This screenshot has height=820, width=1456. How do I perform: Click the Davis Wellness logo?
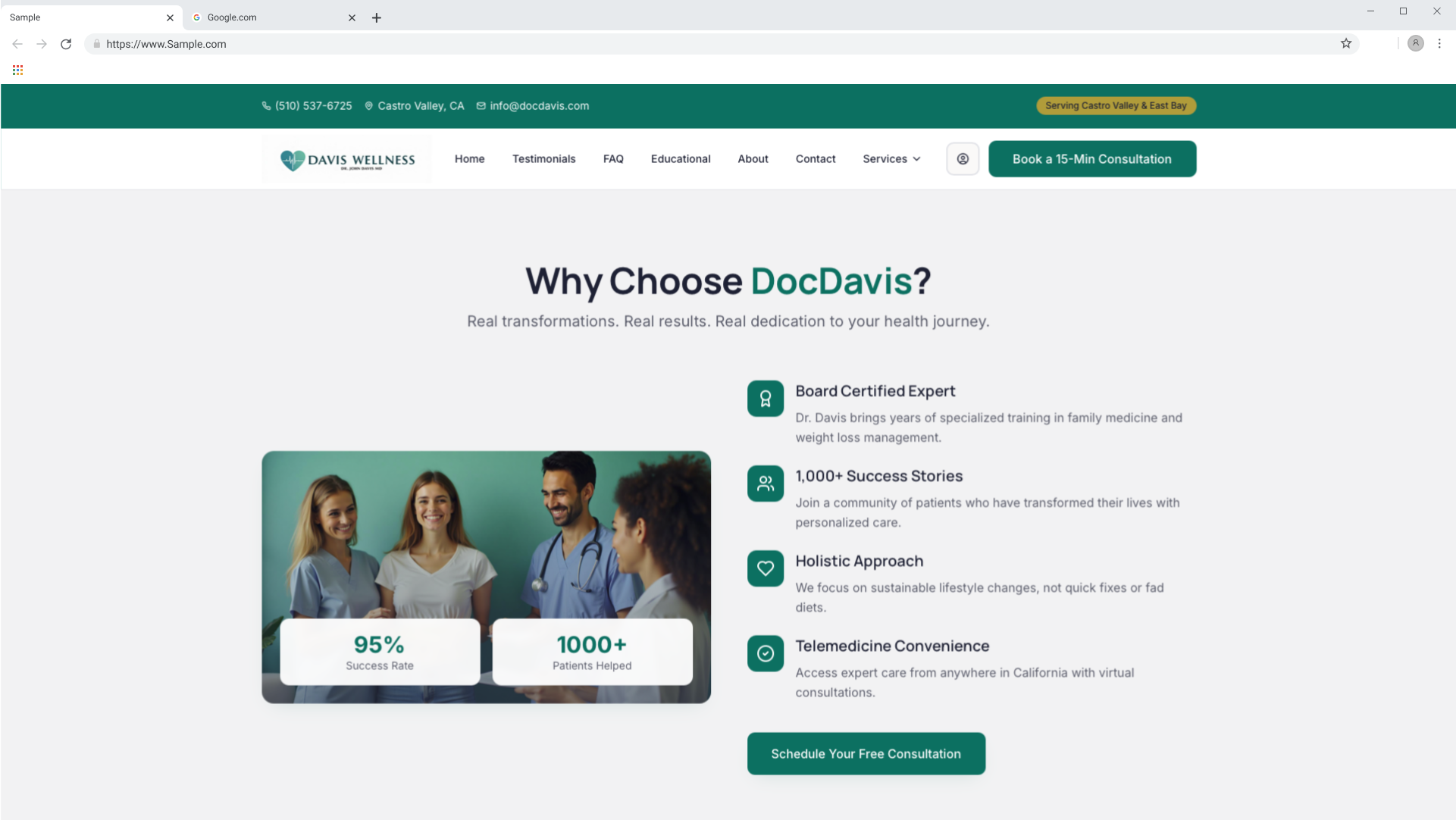(x=347, y=159)
